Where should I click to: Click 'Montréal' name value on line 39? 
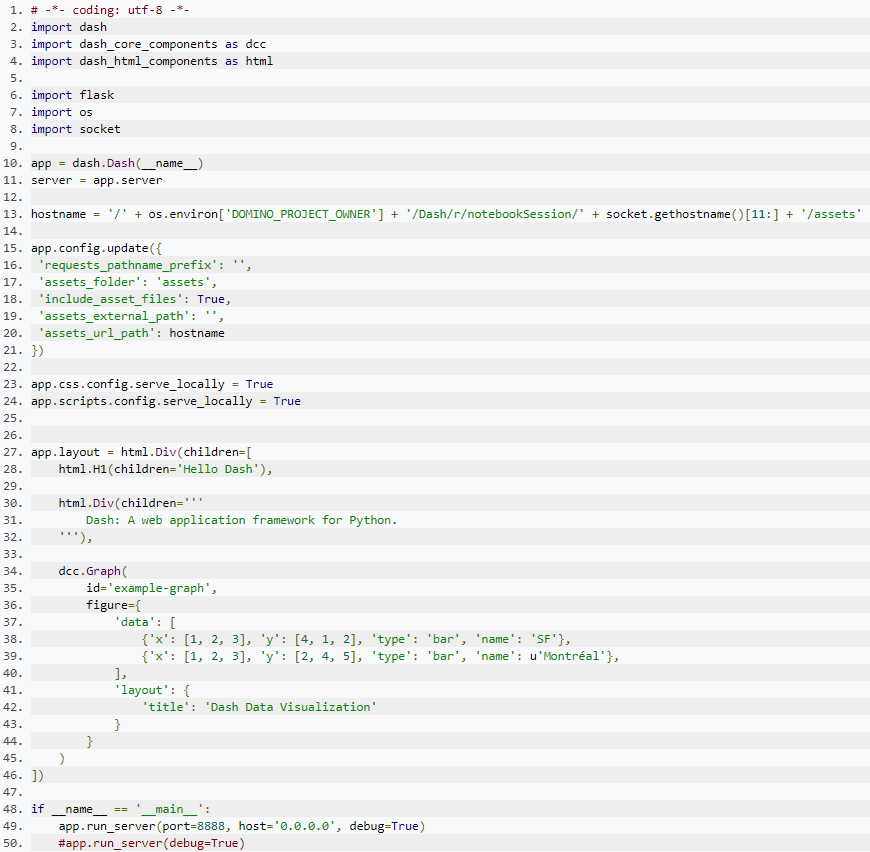tap(571, 656)
